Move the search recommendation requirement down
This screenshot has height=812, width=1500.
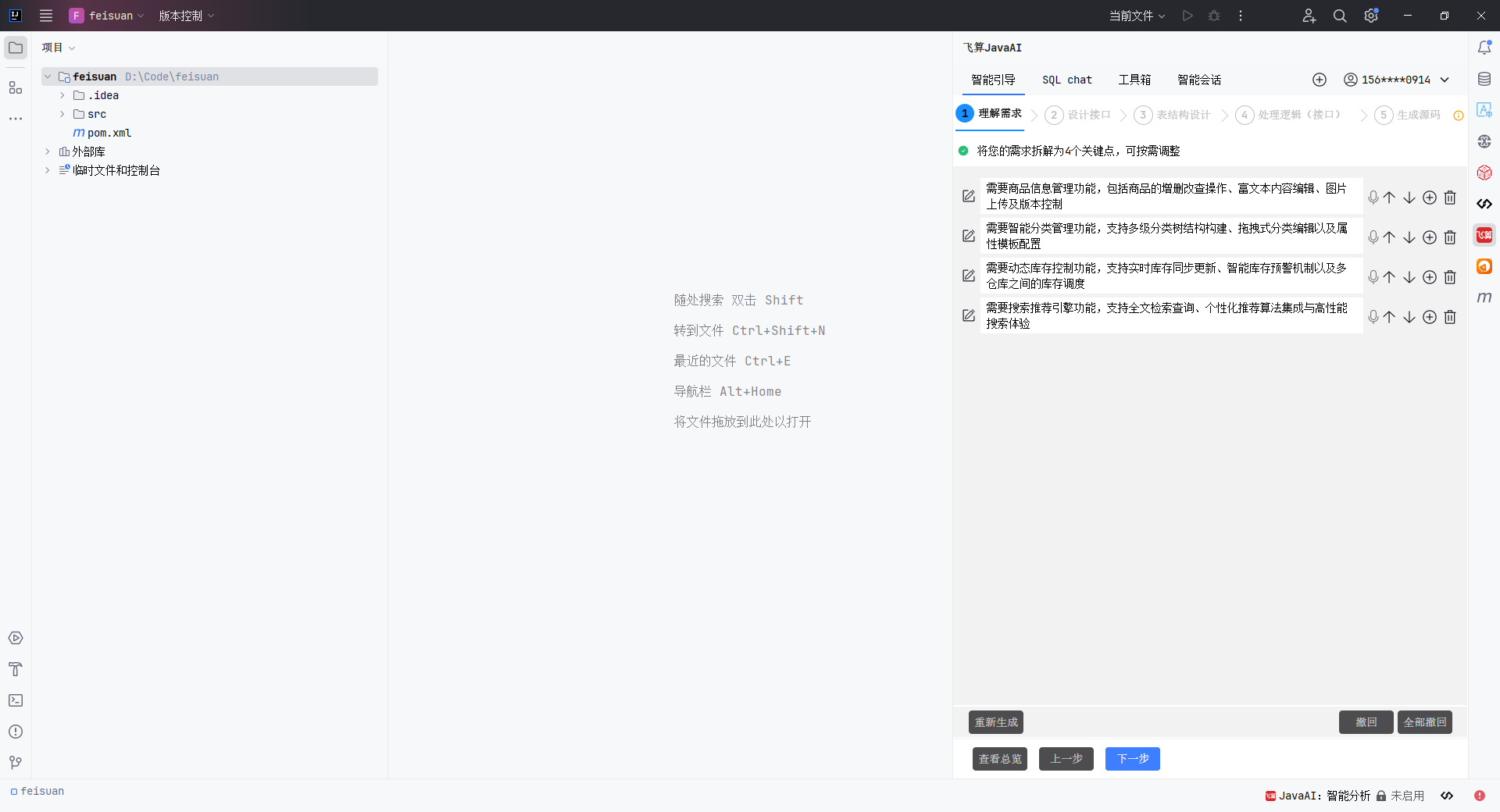coord(1409,317)
